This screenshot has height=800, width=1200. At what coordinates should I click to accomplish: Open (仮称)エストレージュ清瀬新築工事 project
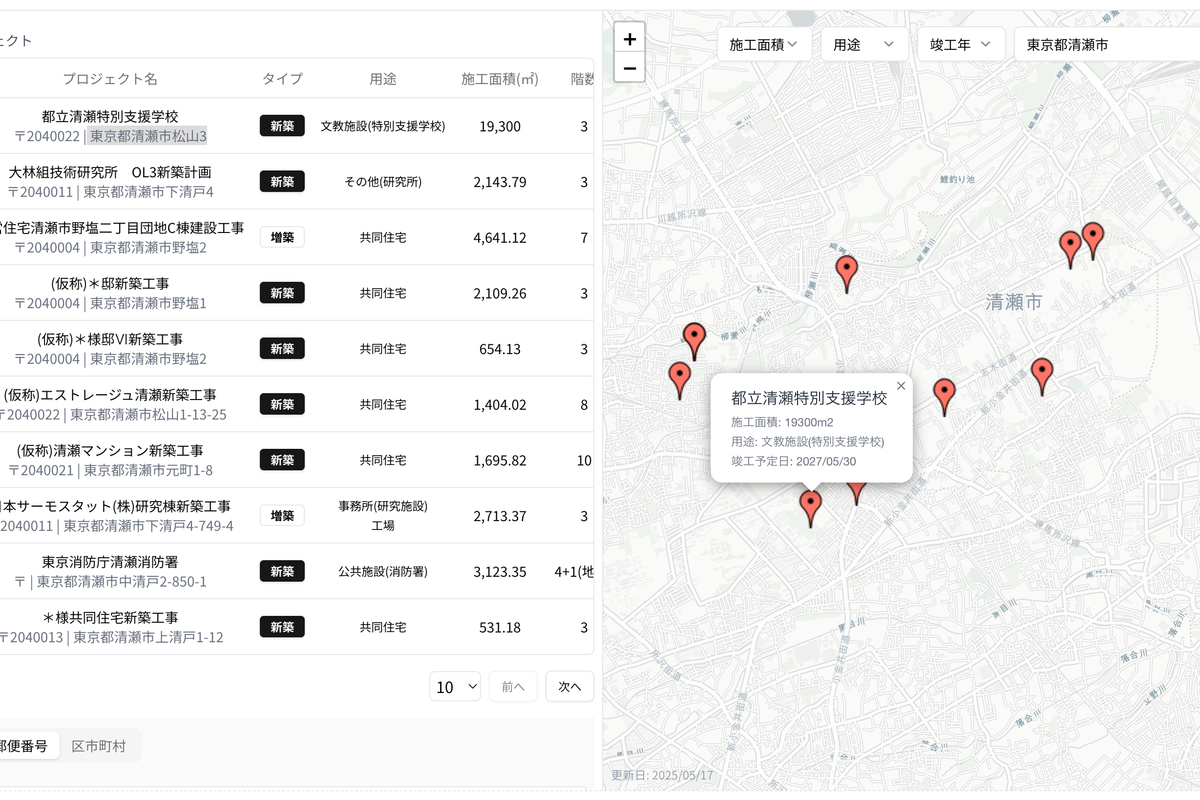point(110,396)
